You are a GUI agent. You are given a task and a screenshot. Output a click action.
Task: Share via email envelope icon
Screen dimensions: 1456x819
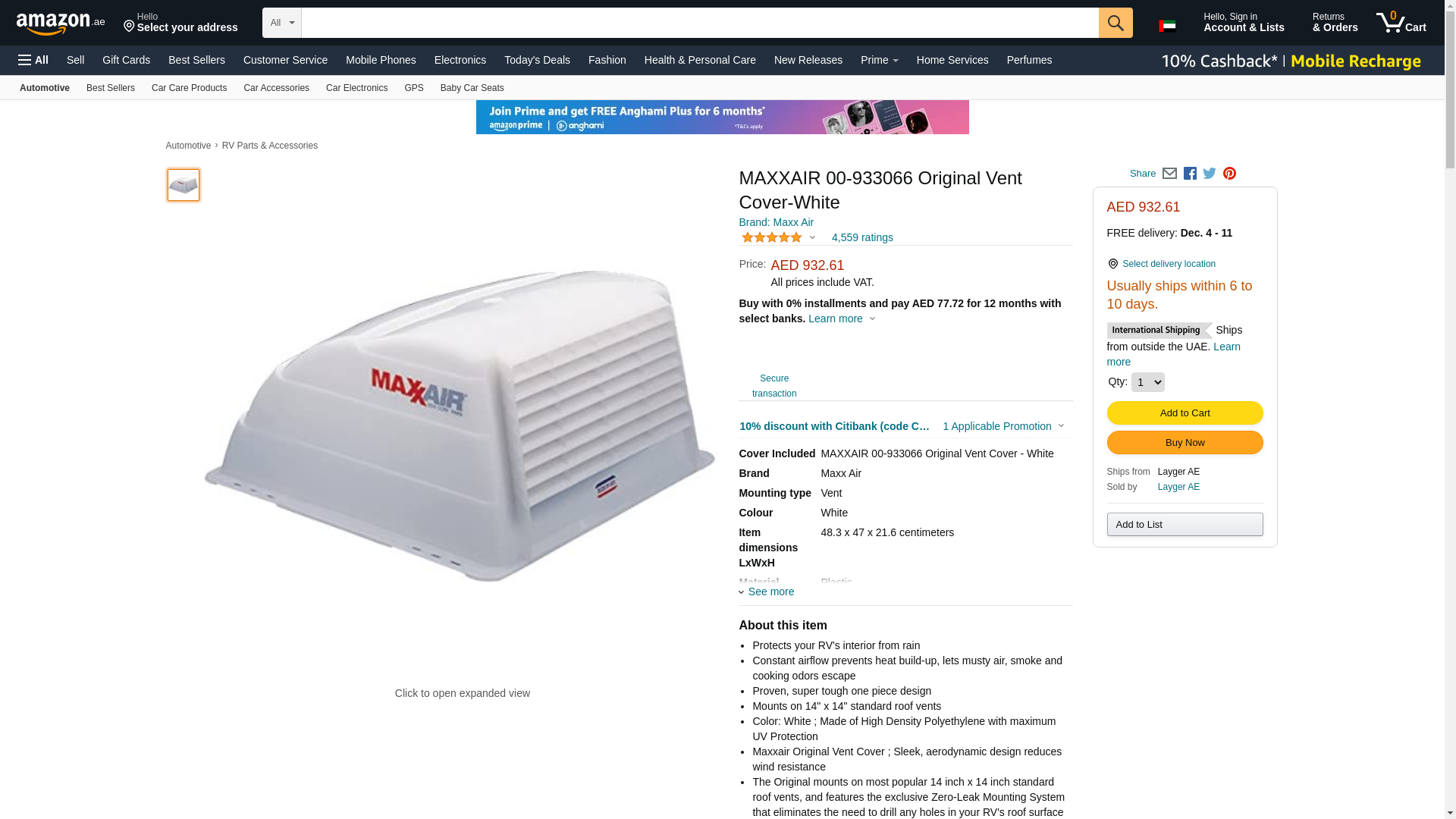coord(1169,174)
